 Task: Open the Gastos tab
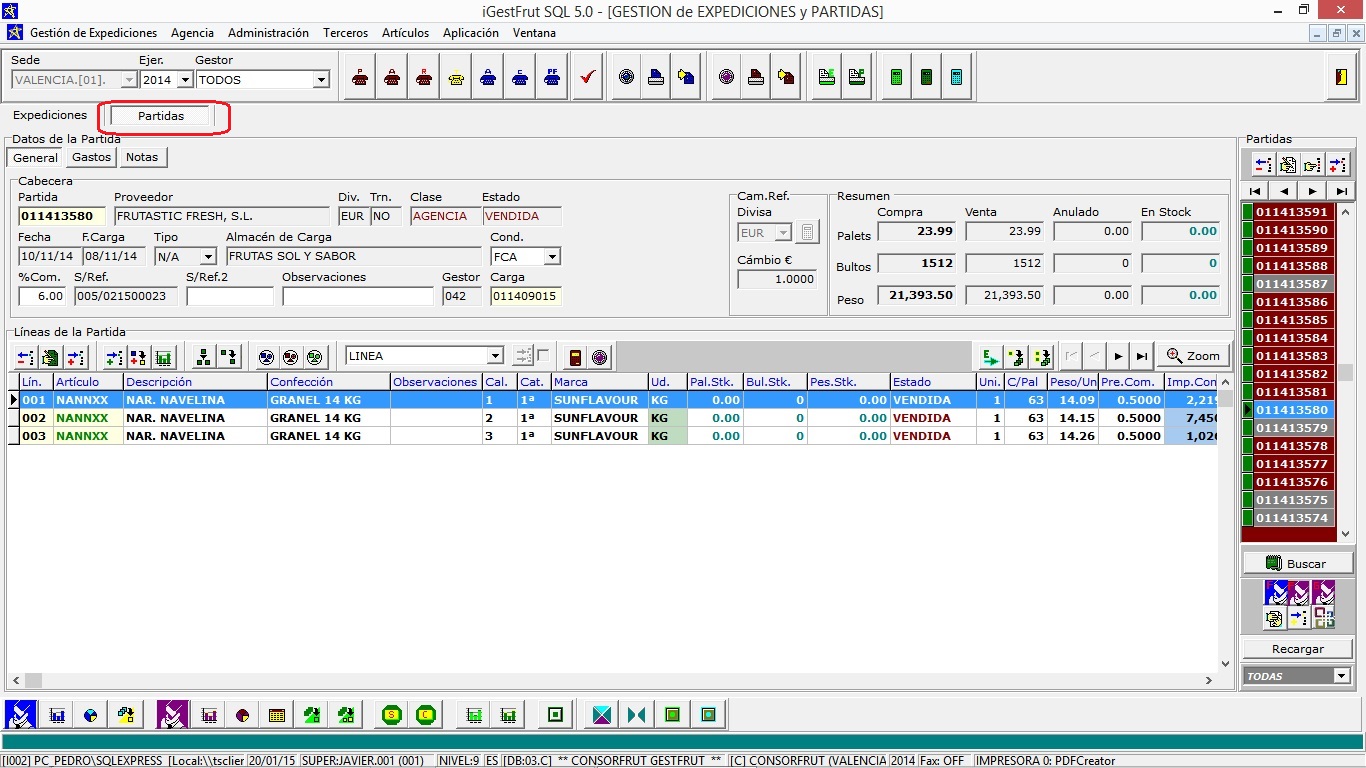[x=91, y=157]
